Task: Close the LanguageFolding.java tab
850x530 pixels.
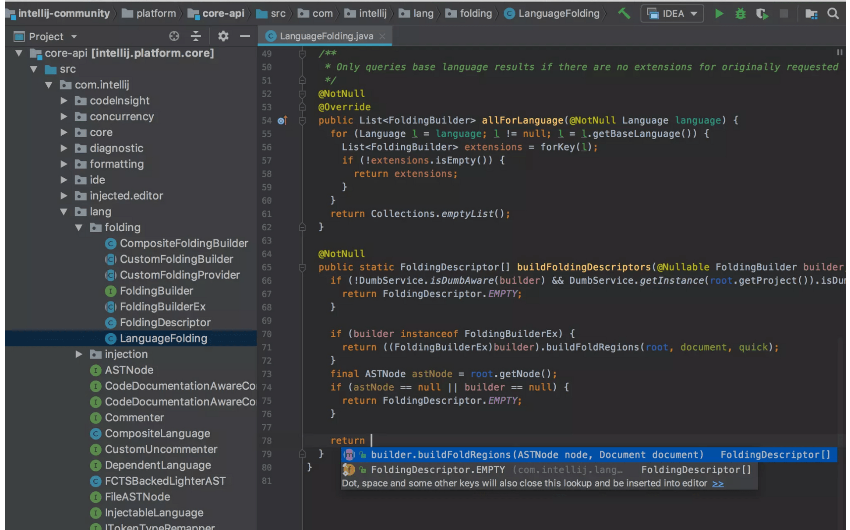Action: 383,36
